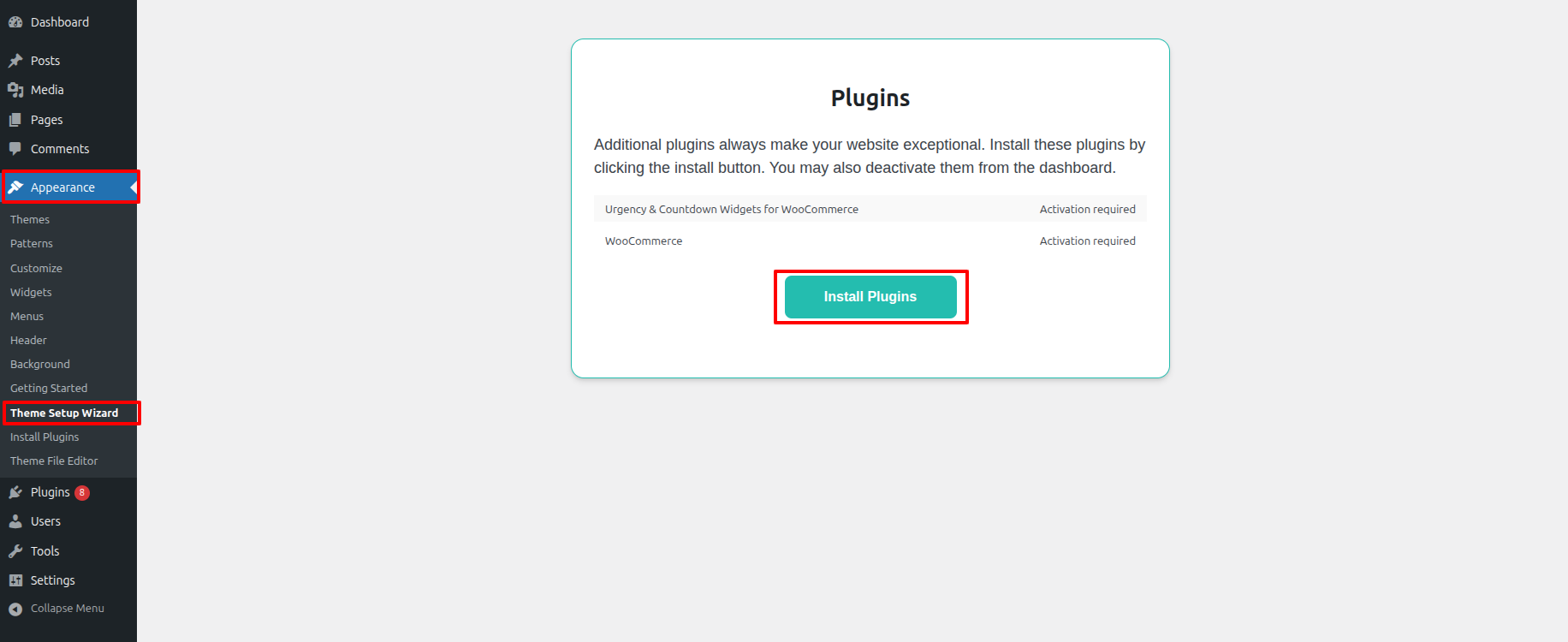Click the Tools wrench icon

[x=15, y=551]
